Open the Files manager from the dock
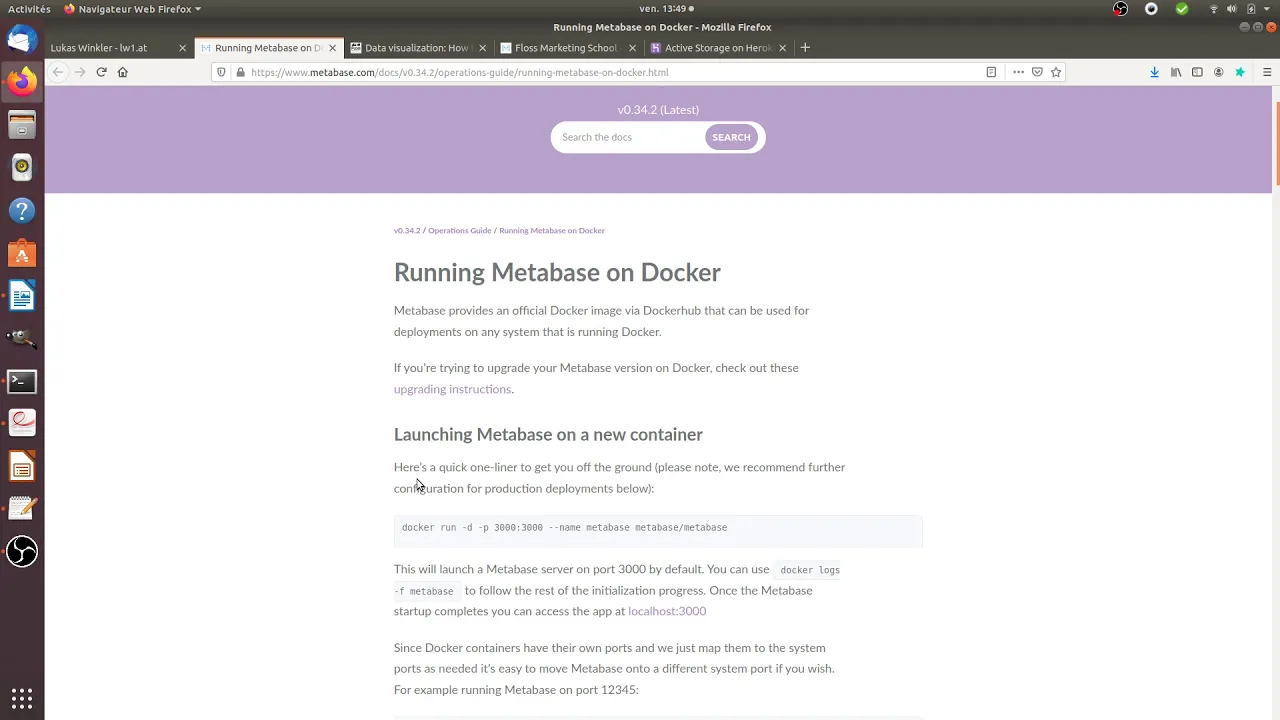The width and height of the screenshot is (1280, 720). pyautogui.click(x=22, y=125)
